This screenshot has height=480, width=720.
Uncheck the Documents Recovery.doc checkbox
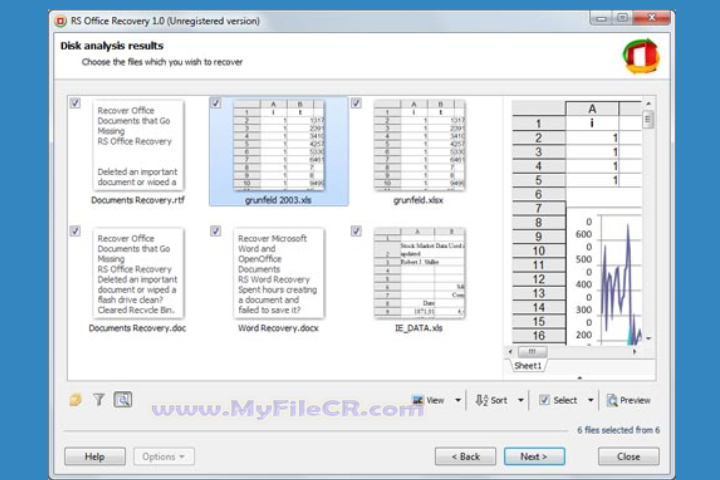point(75,231)
